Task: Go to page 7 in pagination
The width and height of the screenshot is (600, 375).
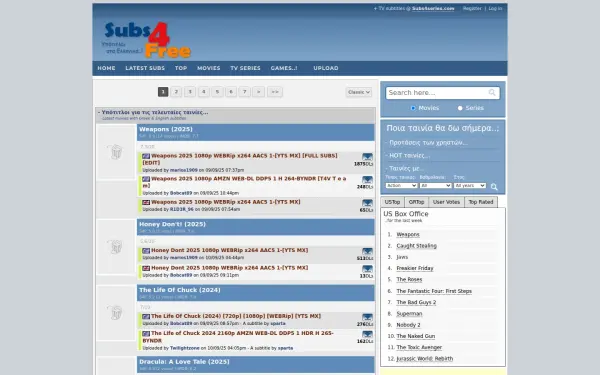Action: [x=245, y=92]
